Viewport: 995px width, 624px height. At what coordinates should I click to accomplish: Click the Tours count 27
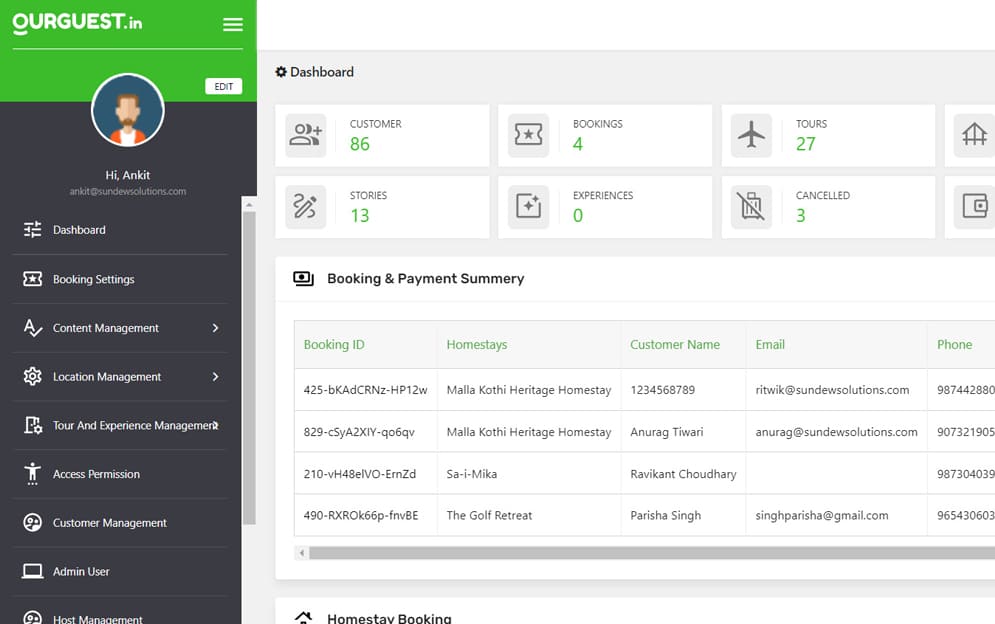coord(806,144)
